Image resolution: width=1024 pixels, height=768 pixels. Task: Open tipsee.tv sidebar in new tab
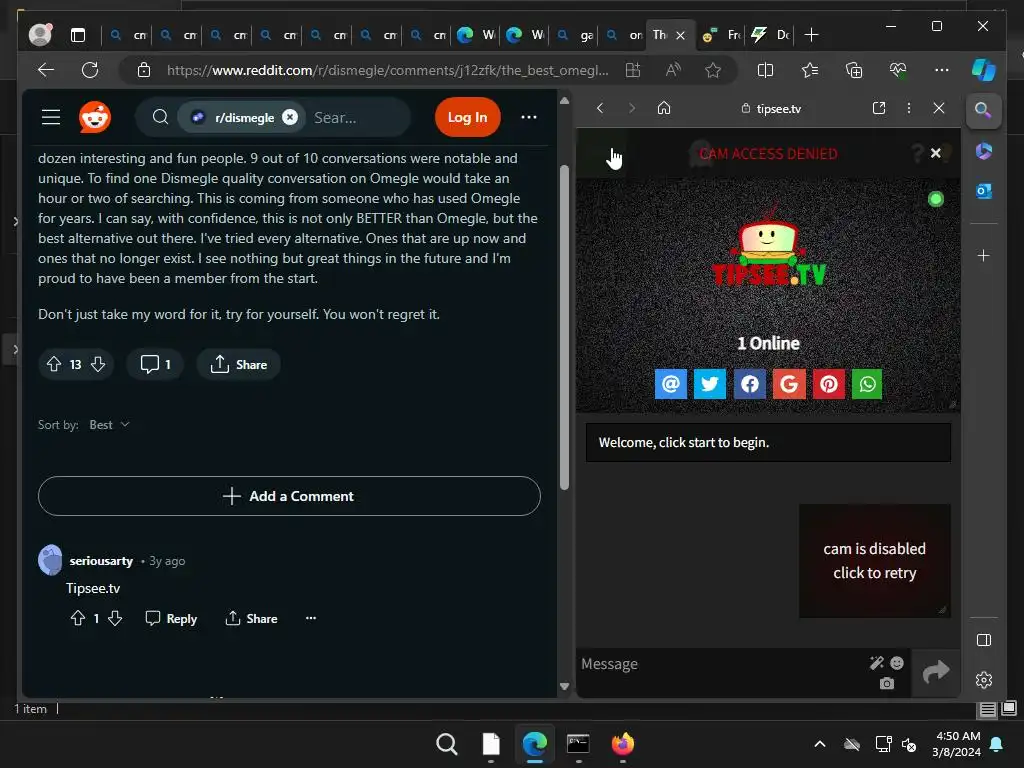coord(879,108)
